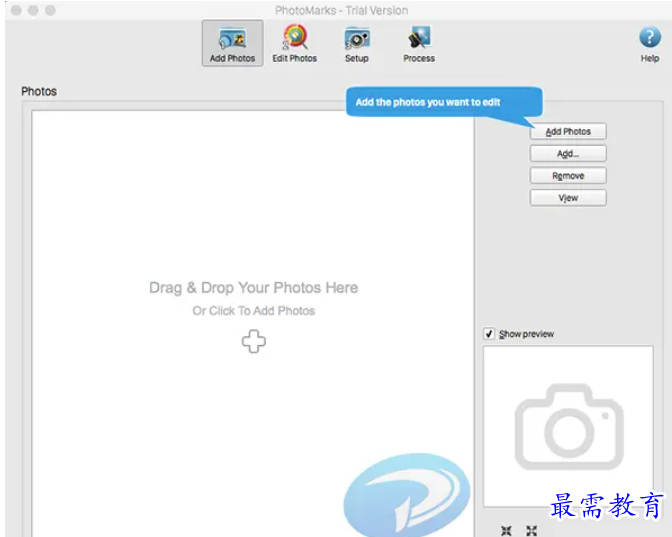Open the Add Photos toolbar step
Image resolution: width=672 pixels, height=537 pixels.
(x=232, y=43)
